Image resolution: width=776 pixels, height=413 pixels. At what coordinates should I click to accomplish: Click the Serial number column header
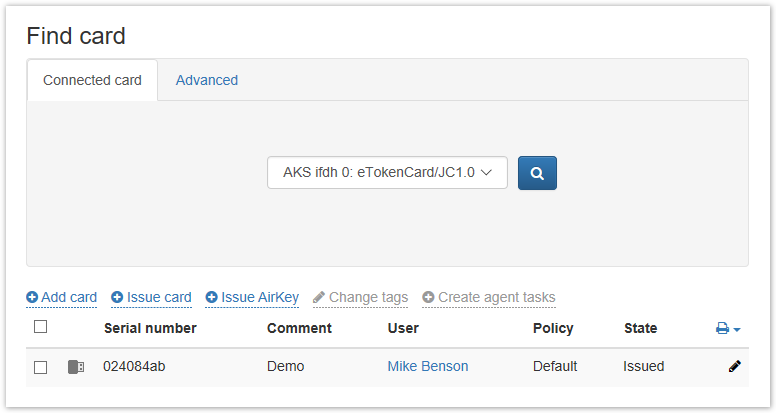150,328
